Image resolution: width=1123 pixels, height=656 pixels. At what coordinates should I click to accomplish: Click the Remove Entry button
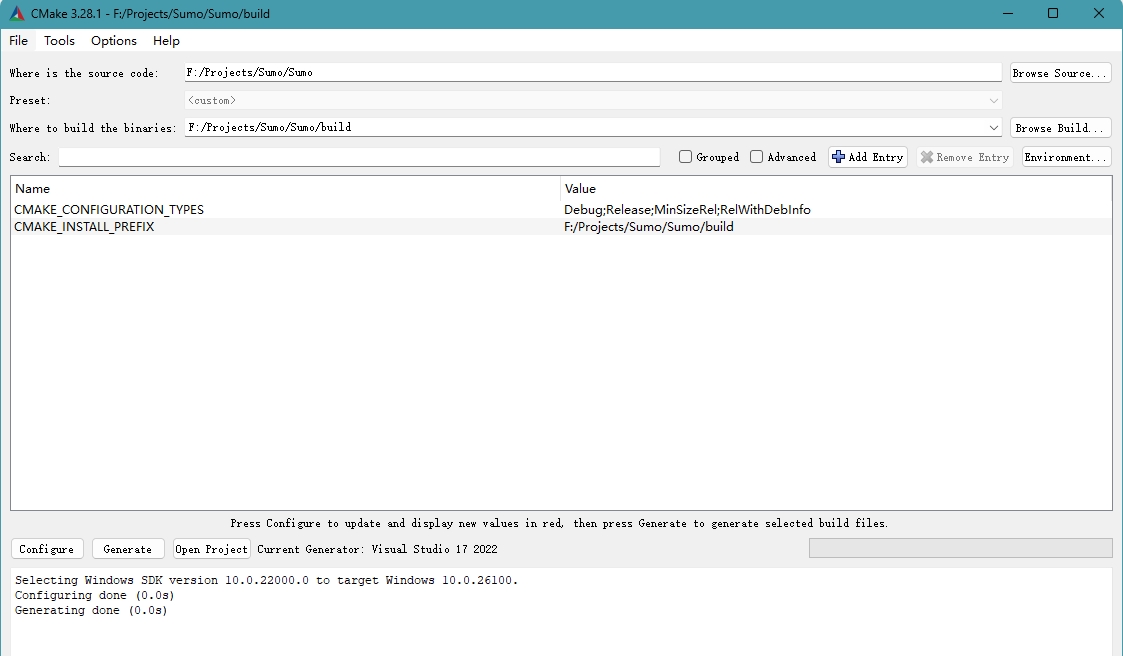(x=965, y=157)
